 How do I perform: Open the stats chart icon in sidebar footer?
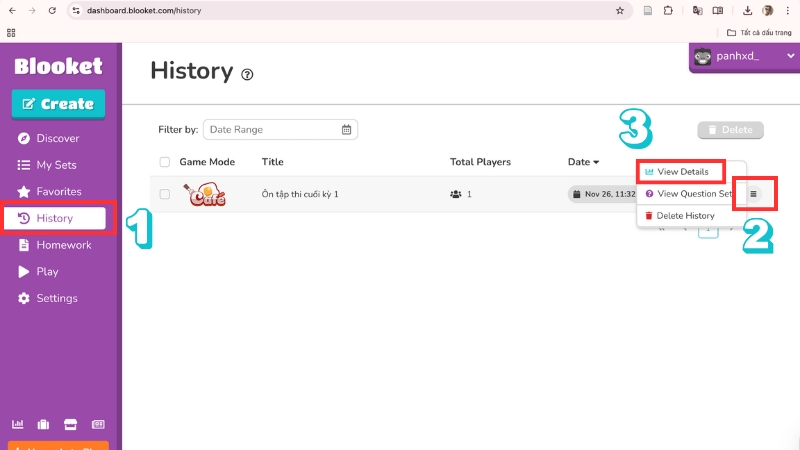pos(19,424)
